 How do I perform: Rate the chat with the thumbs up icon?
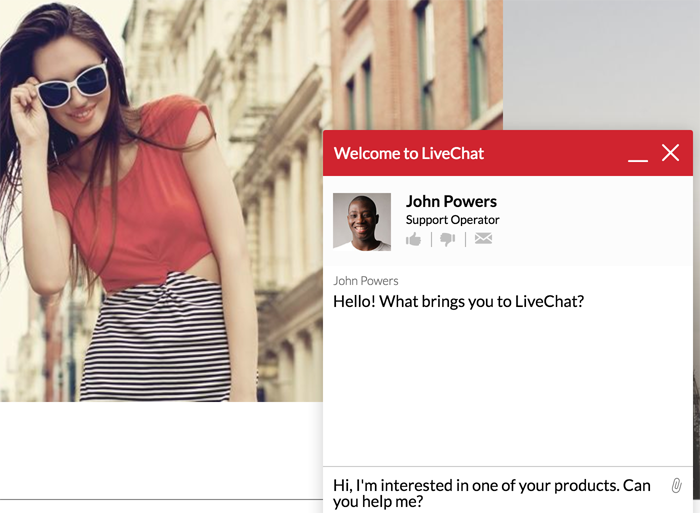[x=413, y=239]
